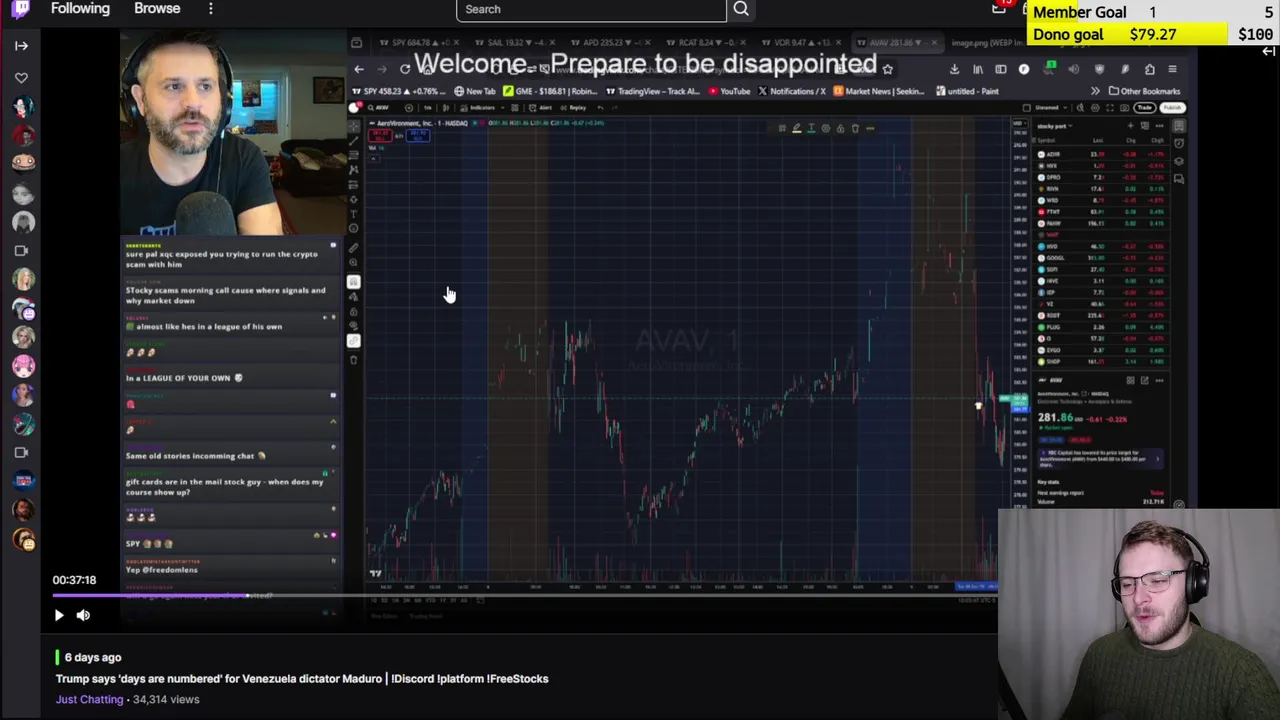Open the Unnamed layout dropdown
The height and width of the screenshot is (720, 1280).
point(1051,108)
